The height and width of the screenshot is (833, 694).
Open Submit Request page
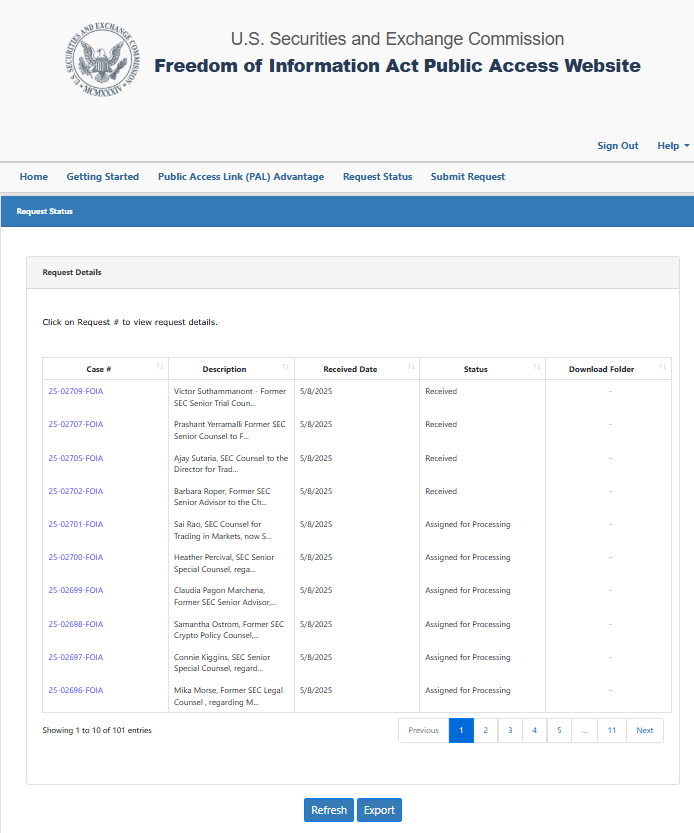468,177
